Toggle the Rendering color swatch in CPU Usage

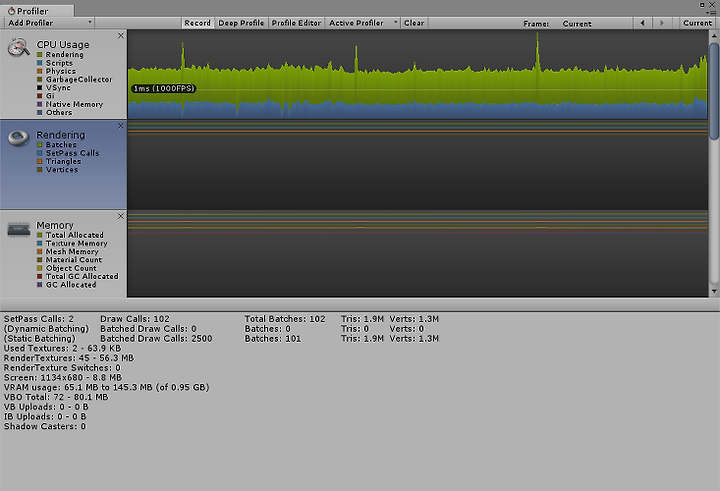click(x=39, y=55)
